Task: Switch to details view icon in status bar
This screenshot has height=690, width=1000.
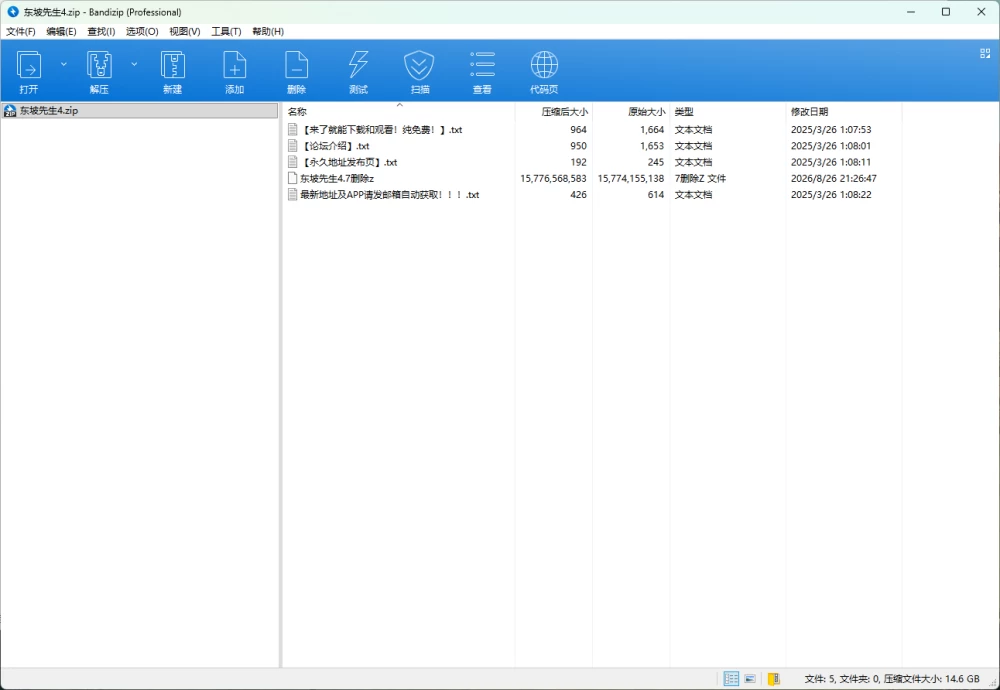Action: pyautogui.click(x=732, y=679)
